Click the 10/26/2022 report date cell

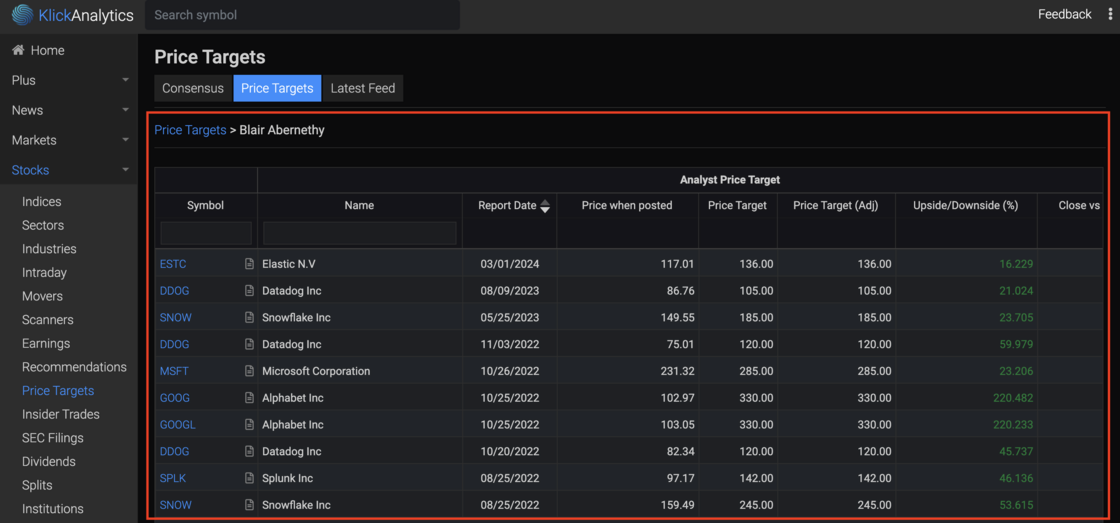pos(509,371)
